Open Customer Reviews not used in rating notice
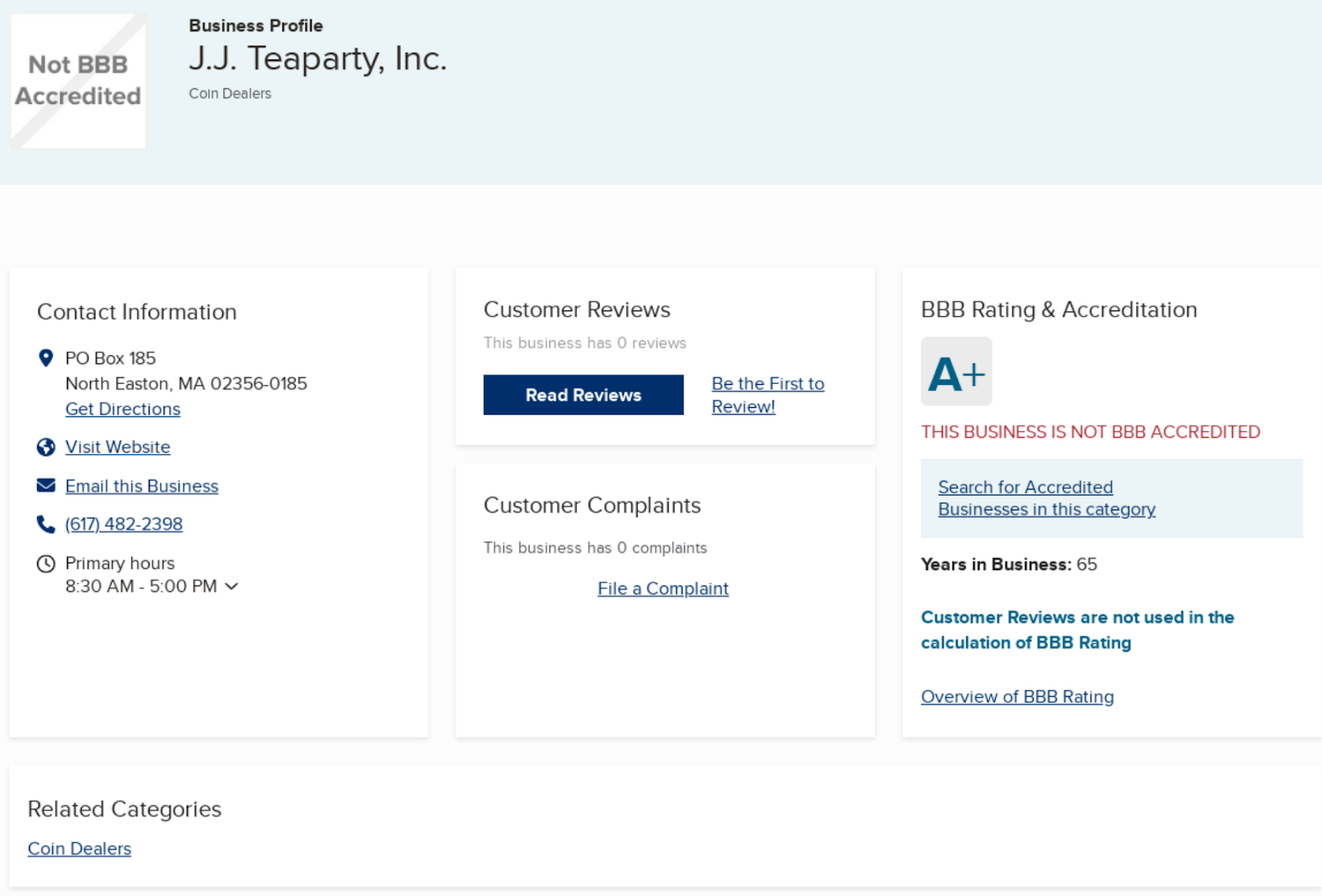Image resolution: width=1322 pixels, height=896 pixels. click(x=1077, y=630)
